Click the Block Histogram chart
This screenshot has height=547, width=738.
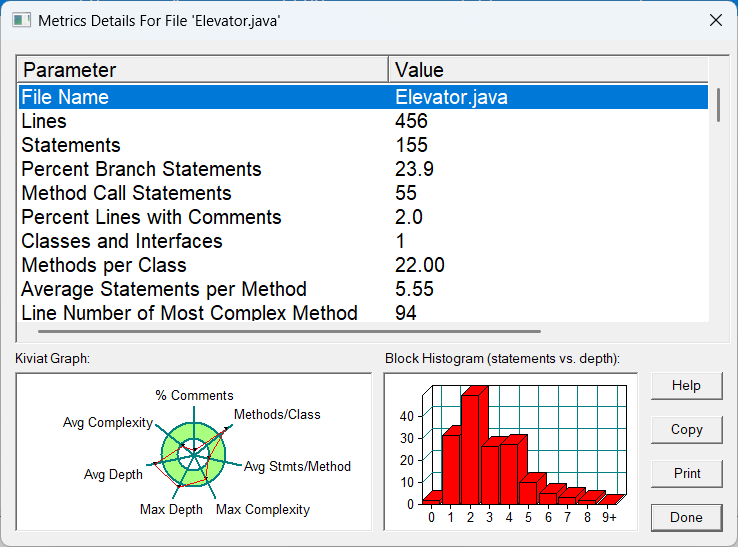tap(511, 452)
